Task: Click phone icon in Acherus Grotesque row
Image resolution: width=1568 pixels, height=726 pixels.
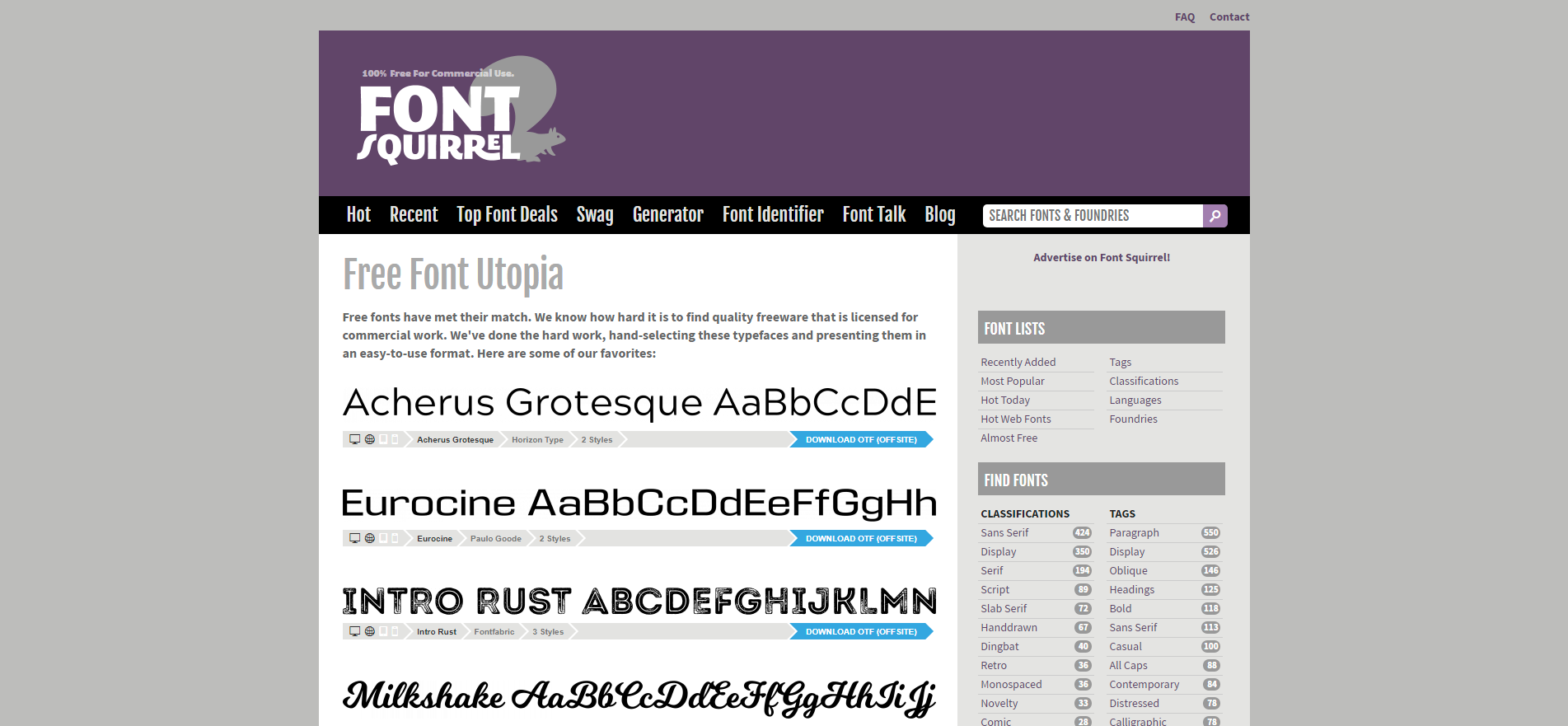Action: point(395,439)
